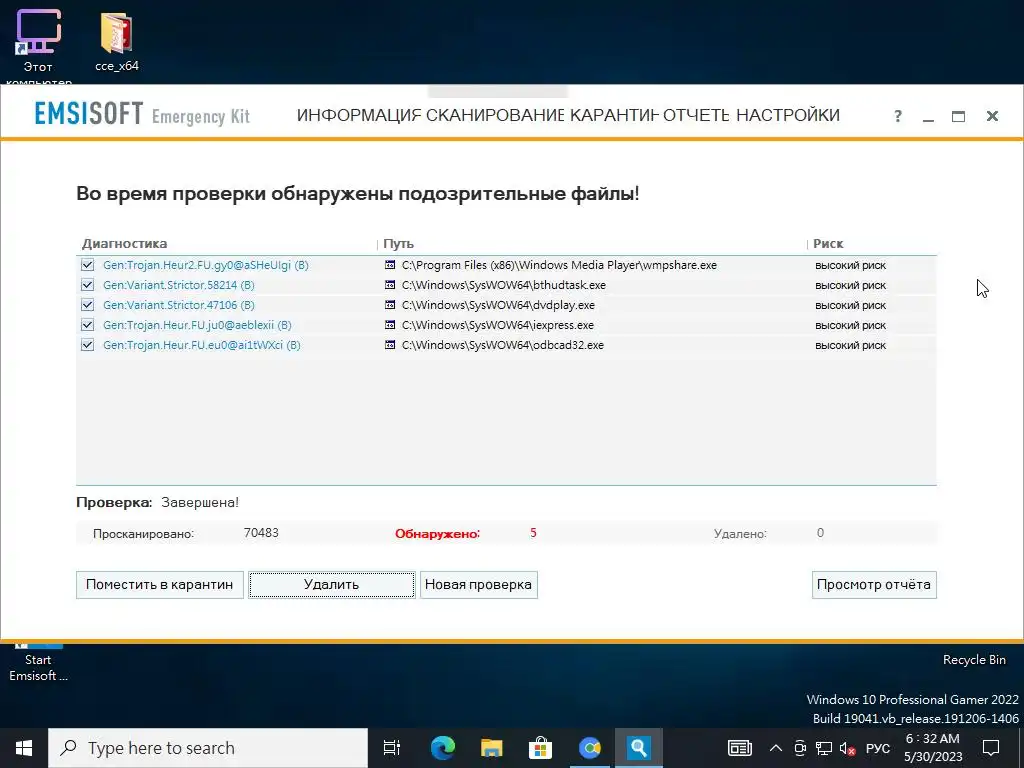
Task: Click высокий риск in the odbcad32.exe row
Action: (850, 345)
